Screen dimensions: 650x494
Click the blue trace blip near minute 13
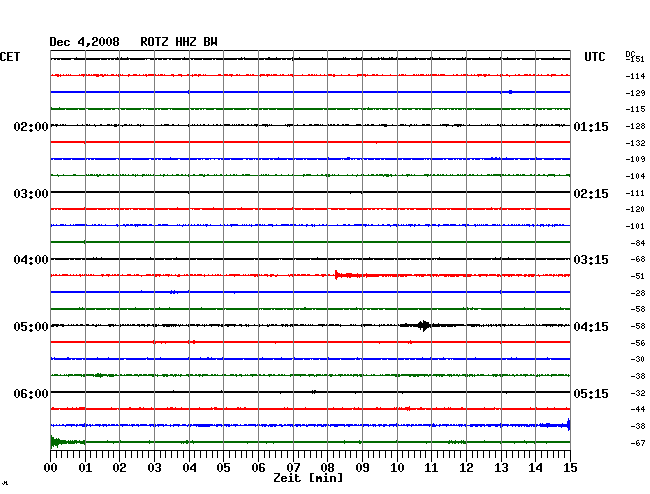(x=510, y=92)
